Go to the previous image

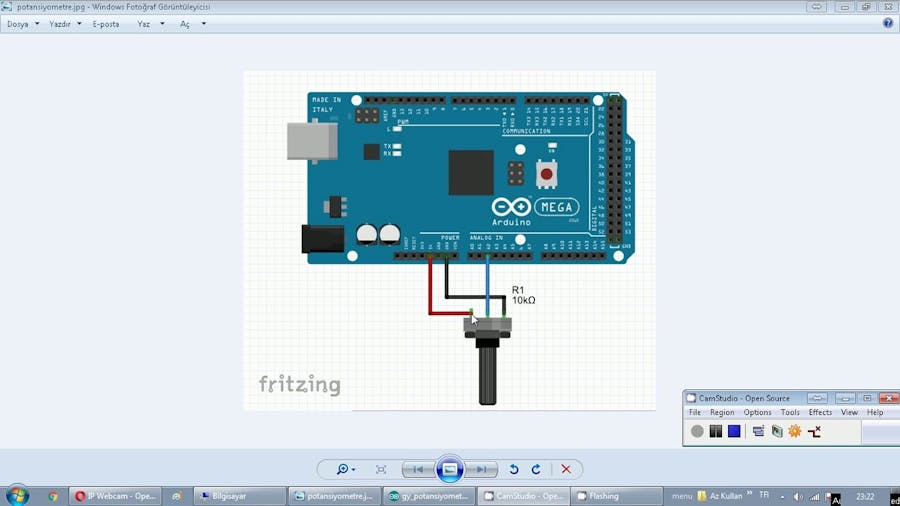click(x=418, y=469)
